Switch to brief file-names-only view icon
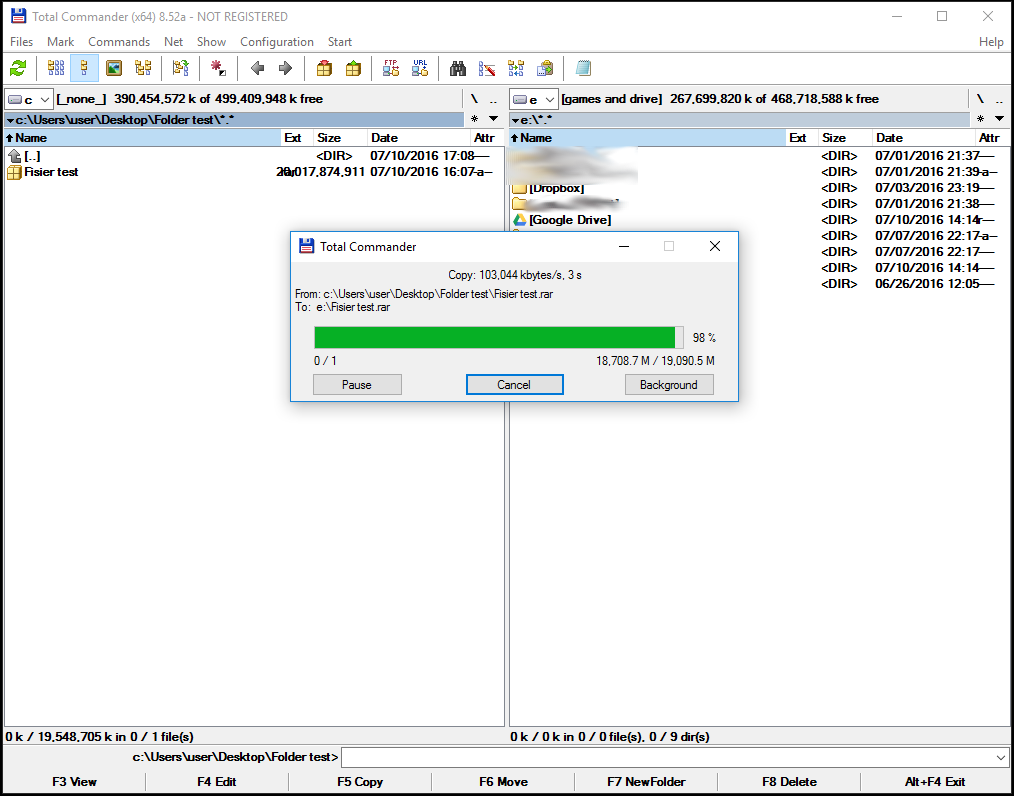 pos(56,68)
